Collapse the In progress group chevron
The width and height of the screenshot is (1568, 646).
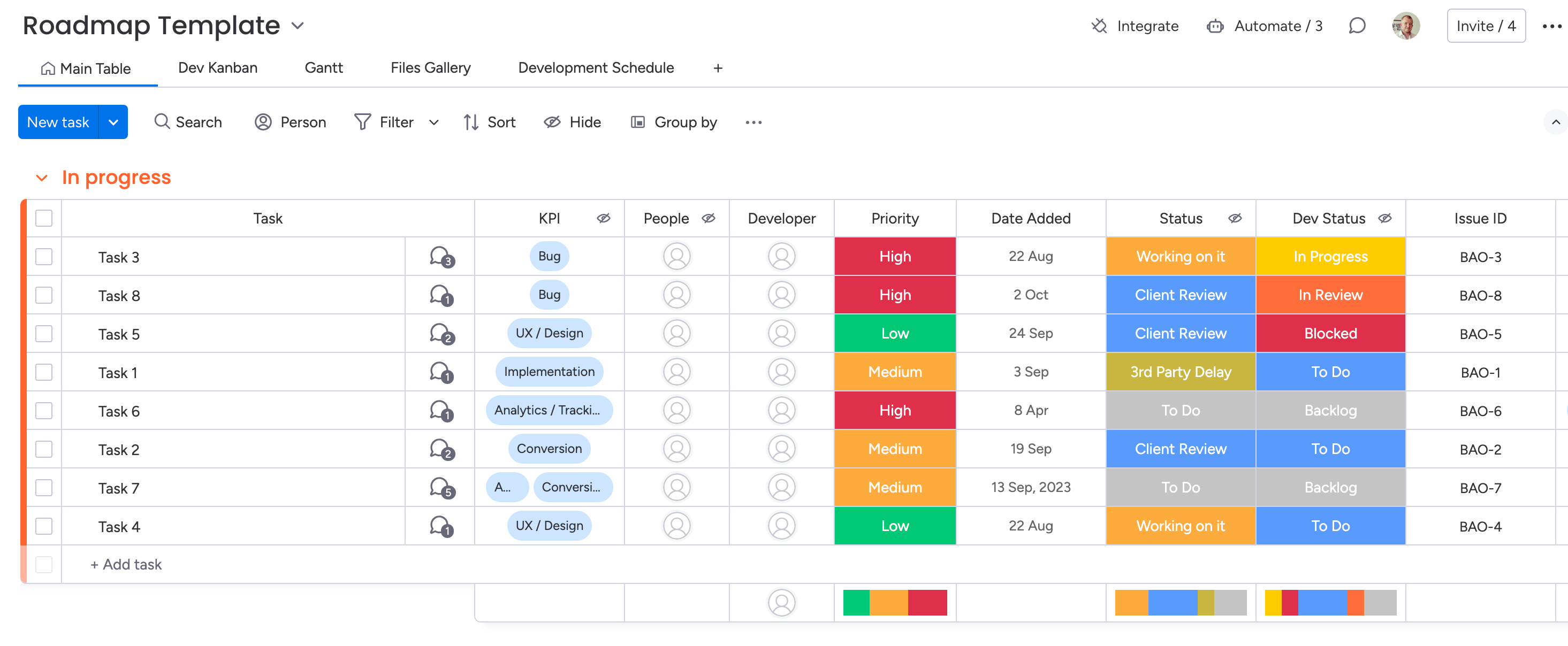41,178
